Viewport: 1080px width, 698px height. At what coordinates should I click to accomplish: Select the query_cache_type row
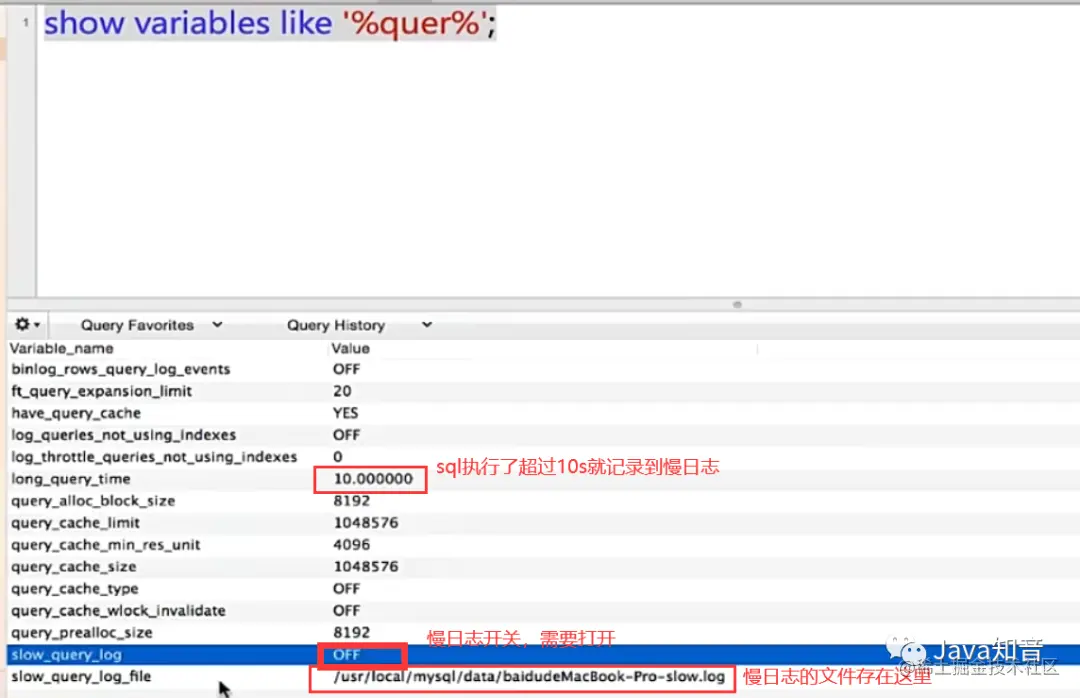coord(543,589)
